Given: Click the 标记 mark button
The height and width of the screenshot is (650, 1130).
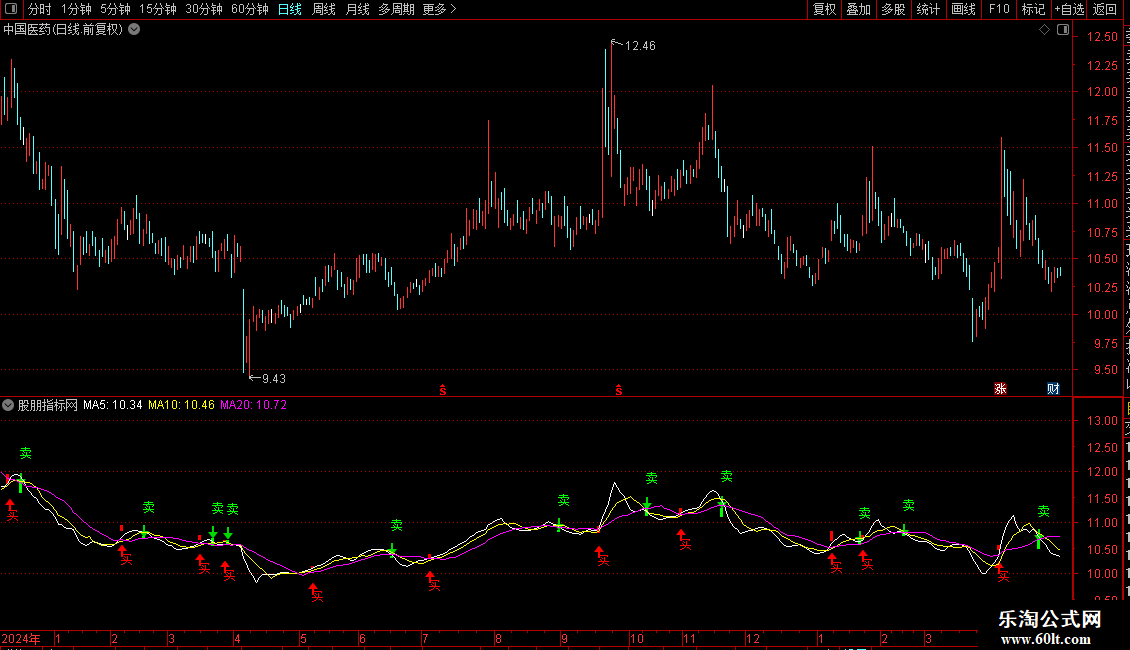Looking at the screenshot, I should tap(1033, 9).
